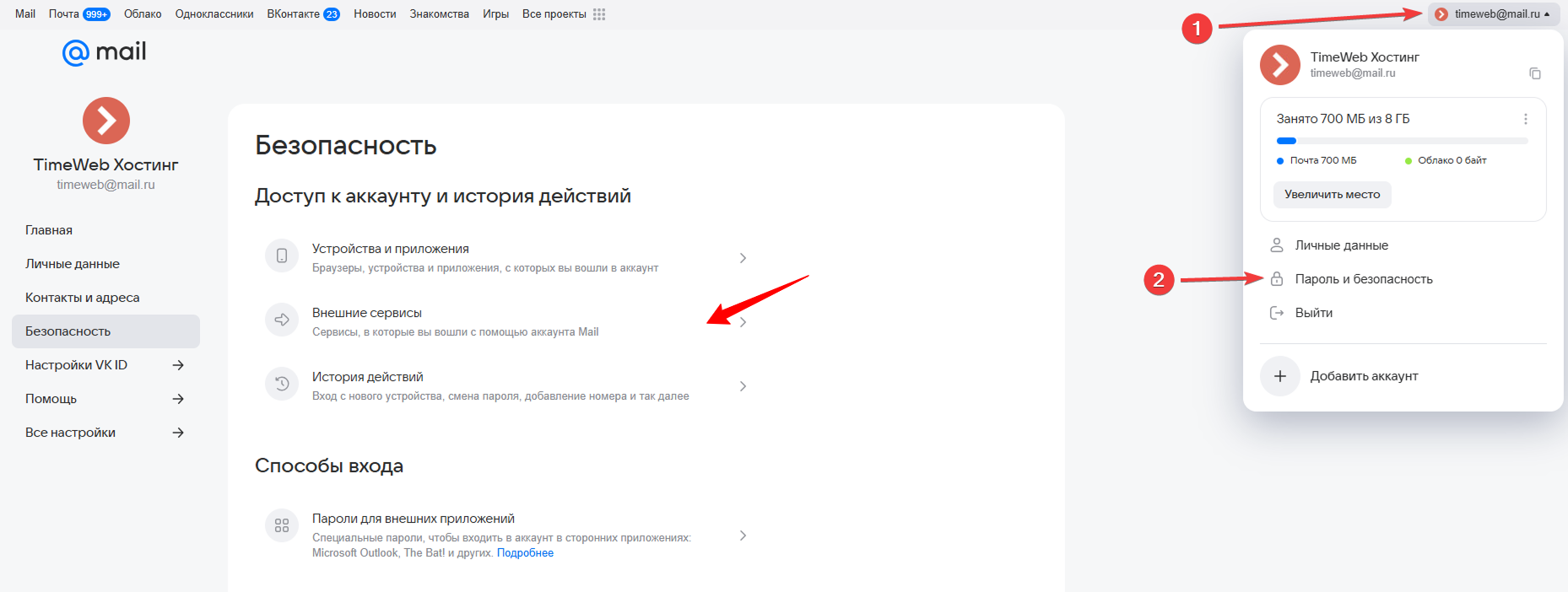Go to Контакты и адреса in sidebar
The width and height of the screenshot is (1568, 592).
105,298
